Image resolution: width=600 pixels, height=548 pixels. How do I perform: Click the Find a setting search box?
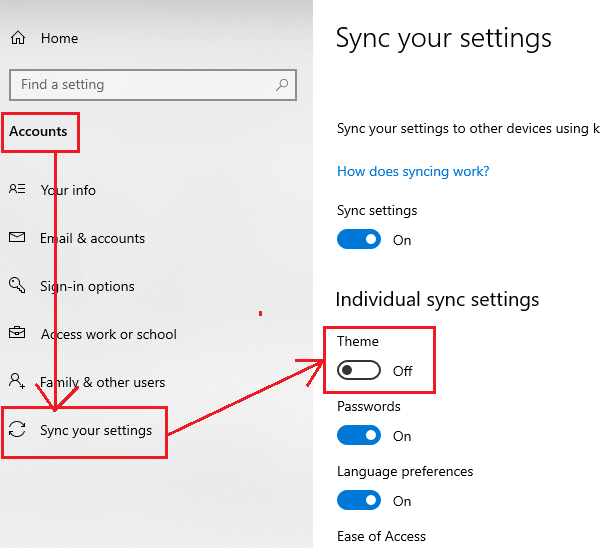point(140,85)
